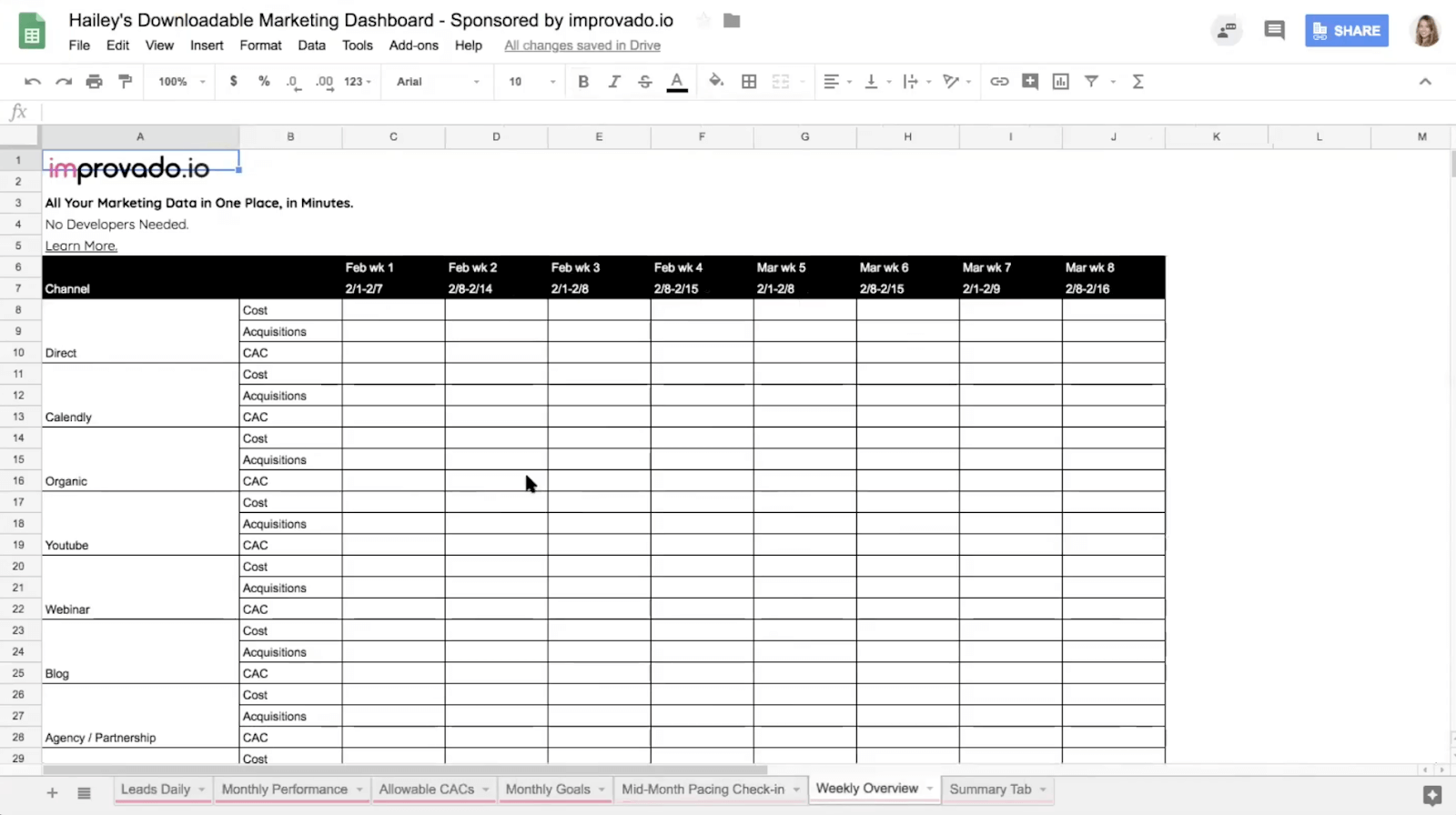Open the text color picker
This screenshot has width=1456, height=815.
coord(677,82)
